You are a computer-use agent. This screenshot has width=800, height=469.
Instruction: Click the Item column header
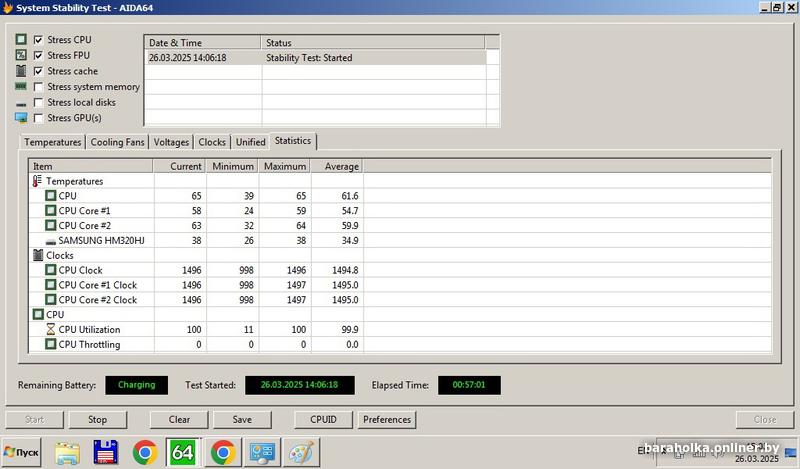point(91,166)
